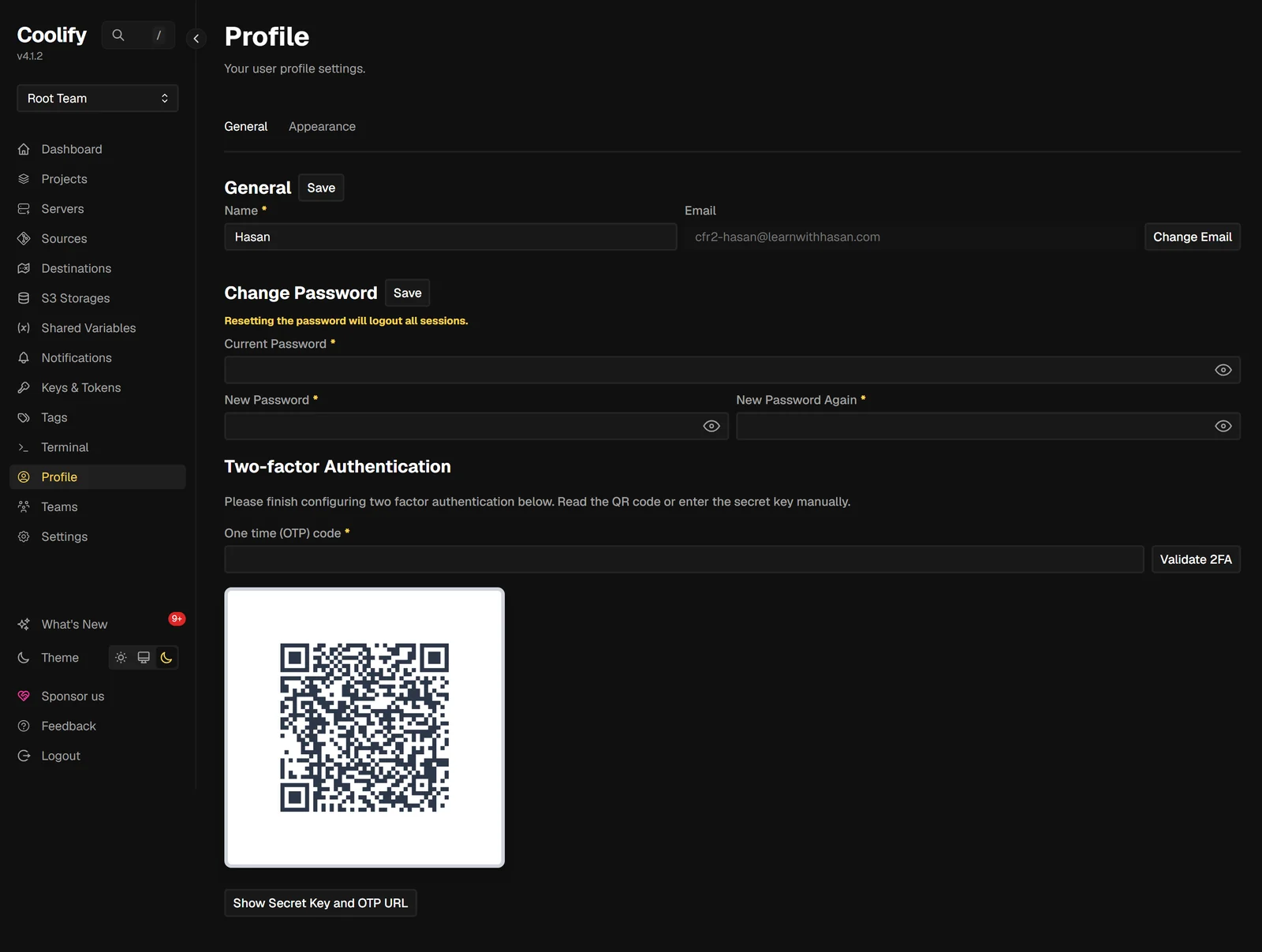The height and width of the screenshot is (952, 1262).
Task: Click the Projects stack icon
Action: [24, 179]
